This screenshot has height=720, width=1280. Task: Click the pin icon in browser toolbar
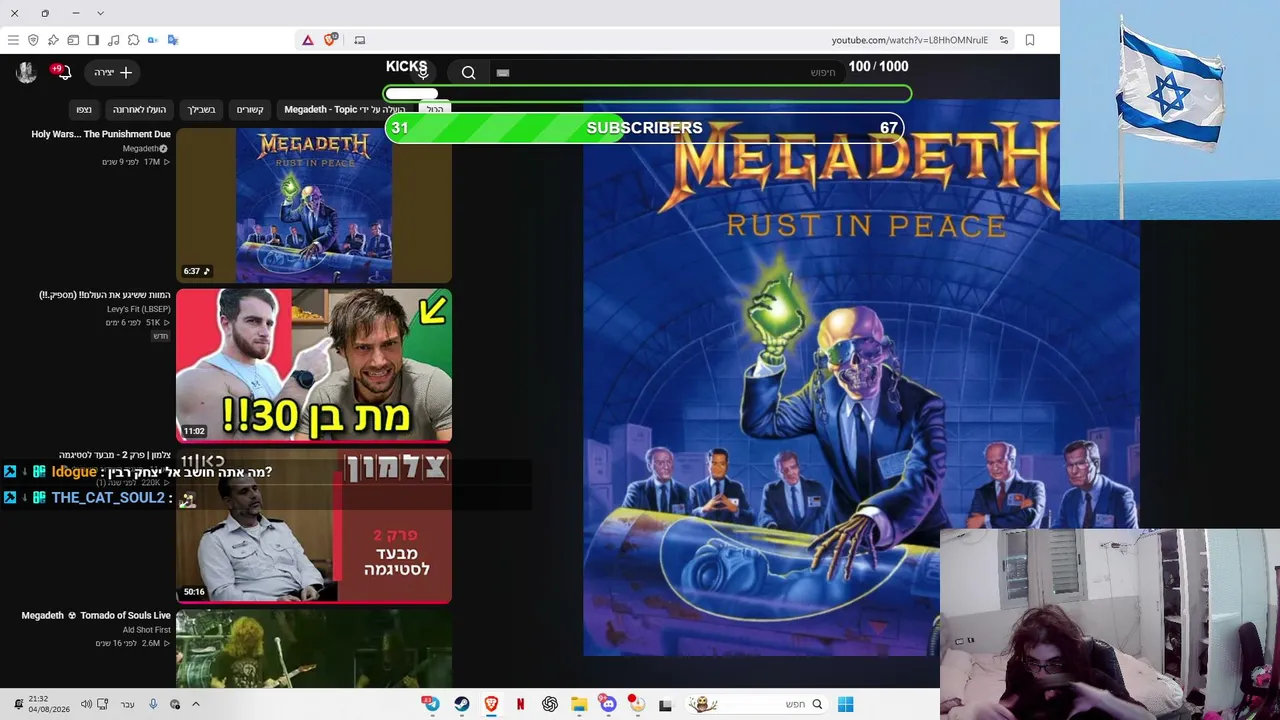(x=53, y=40)
